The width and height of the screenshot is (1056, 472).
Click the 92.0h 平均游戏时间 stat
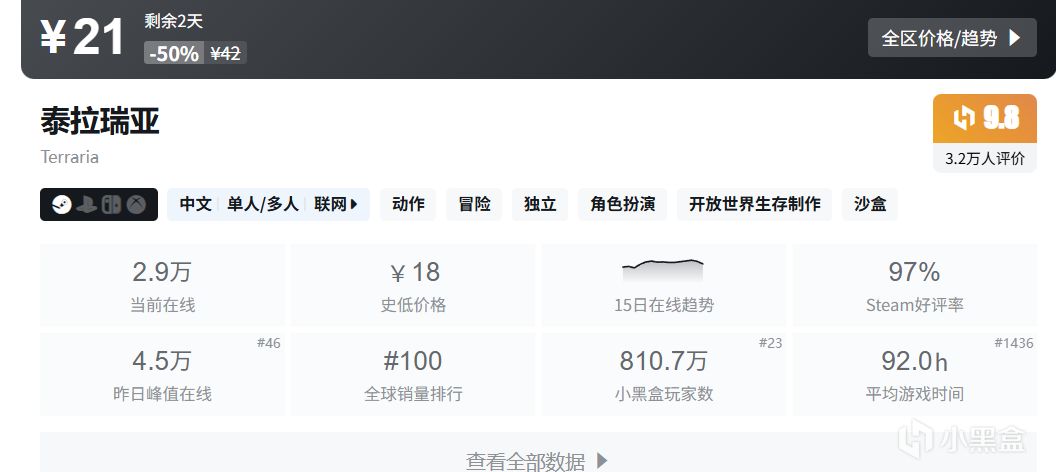(915, 374)
